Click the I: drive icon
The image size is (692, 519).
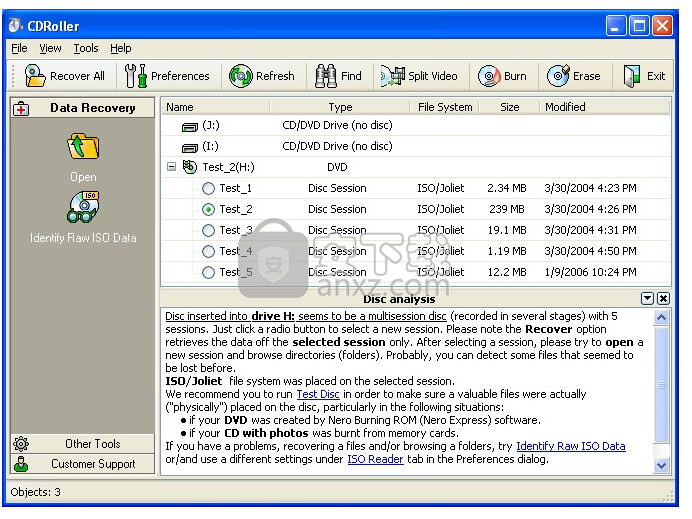click(x=190, y=148)
